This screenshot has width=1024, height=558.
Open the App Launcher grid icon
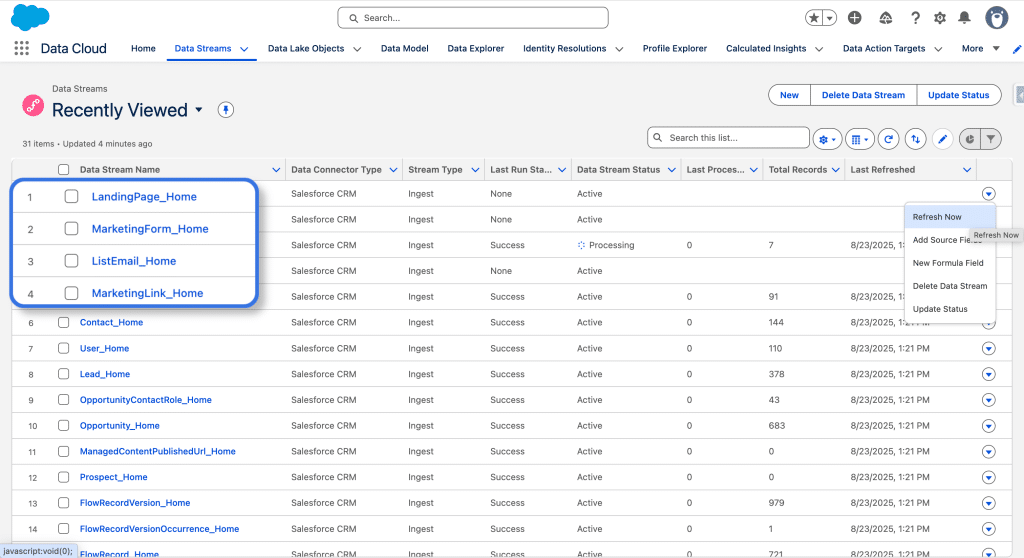(x=22, y=48)
